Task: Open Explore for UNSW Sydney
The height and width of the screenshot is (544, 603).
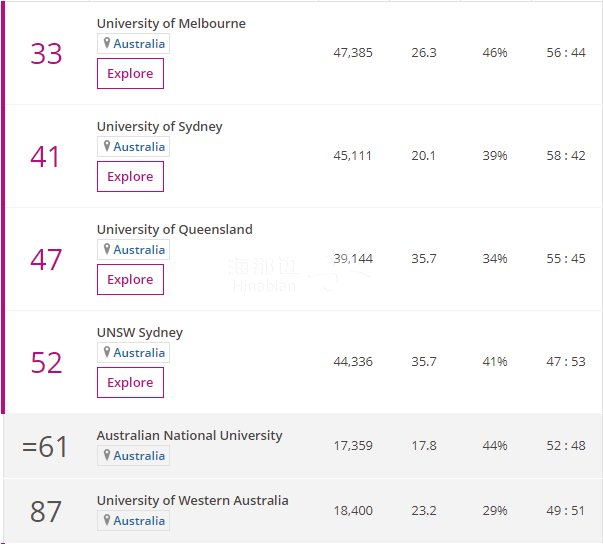Action: point(130,383)
